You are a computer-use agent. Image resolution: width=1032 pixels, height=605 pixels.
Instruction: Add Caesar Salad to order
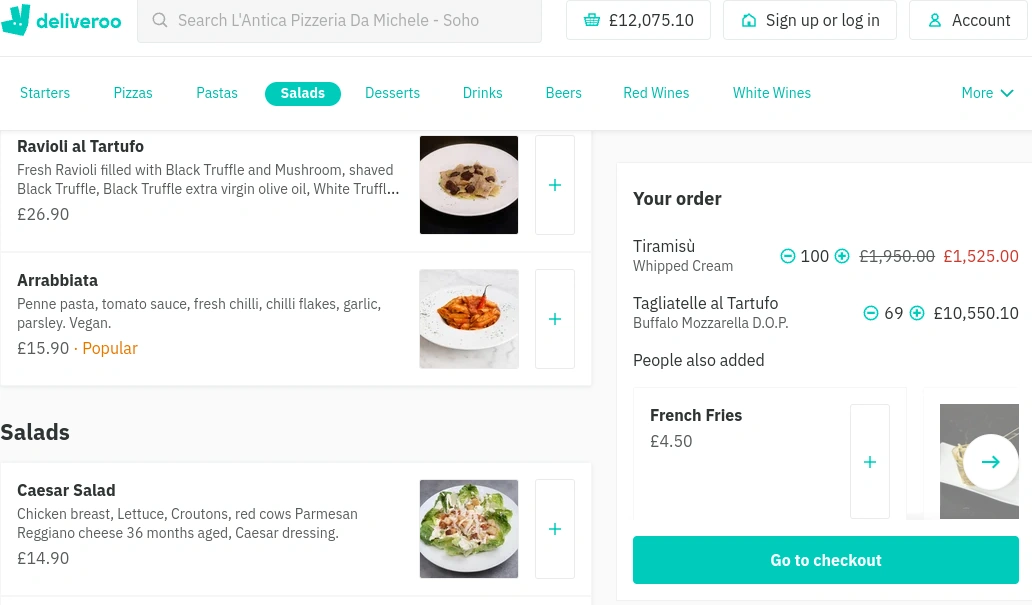[555, 529]
